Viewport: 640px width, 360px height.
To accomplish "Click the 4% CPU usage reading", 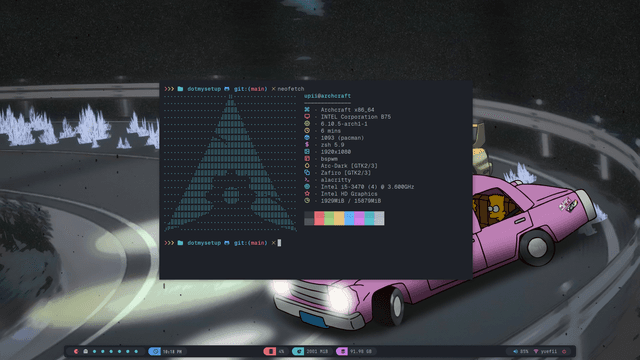I will [282, 351].
